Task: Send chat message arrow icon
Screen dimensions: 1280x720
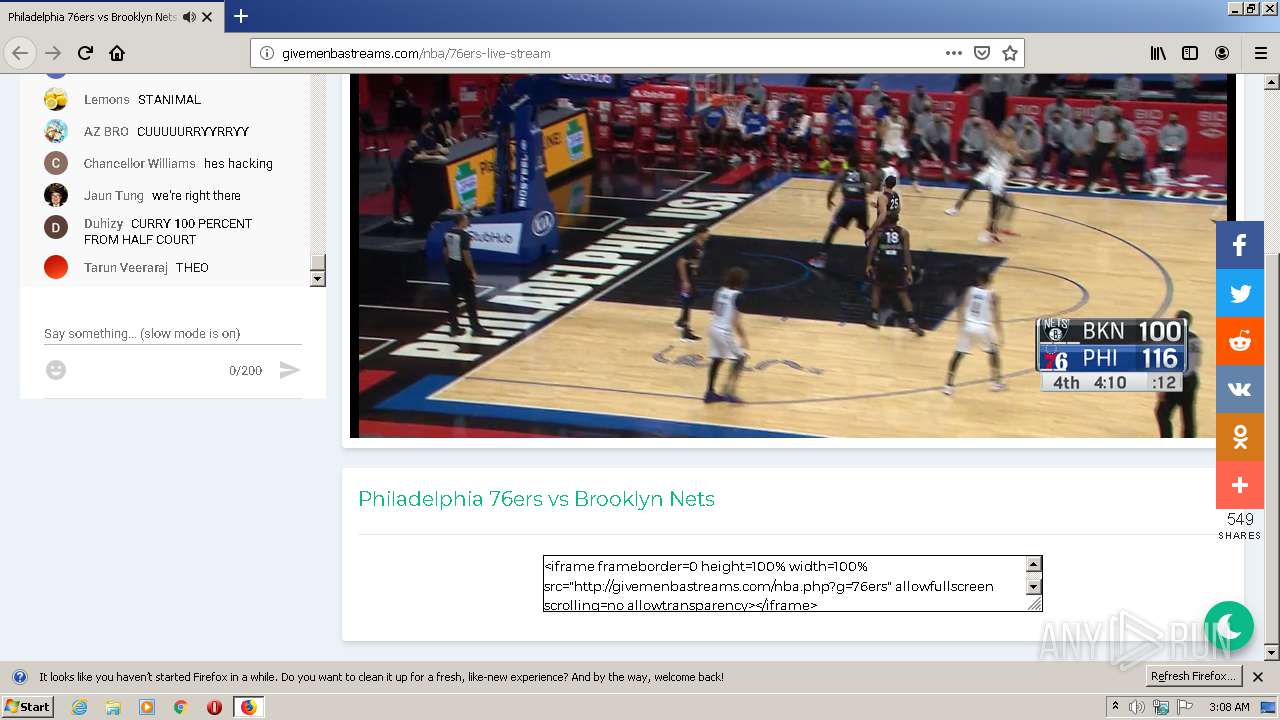Action: [289, 370]
